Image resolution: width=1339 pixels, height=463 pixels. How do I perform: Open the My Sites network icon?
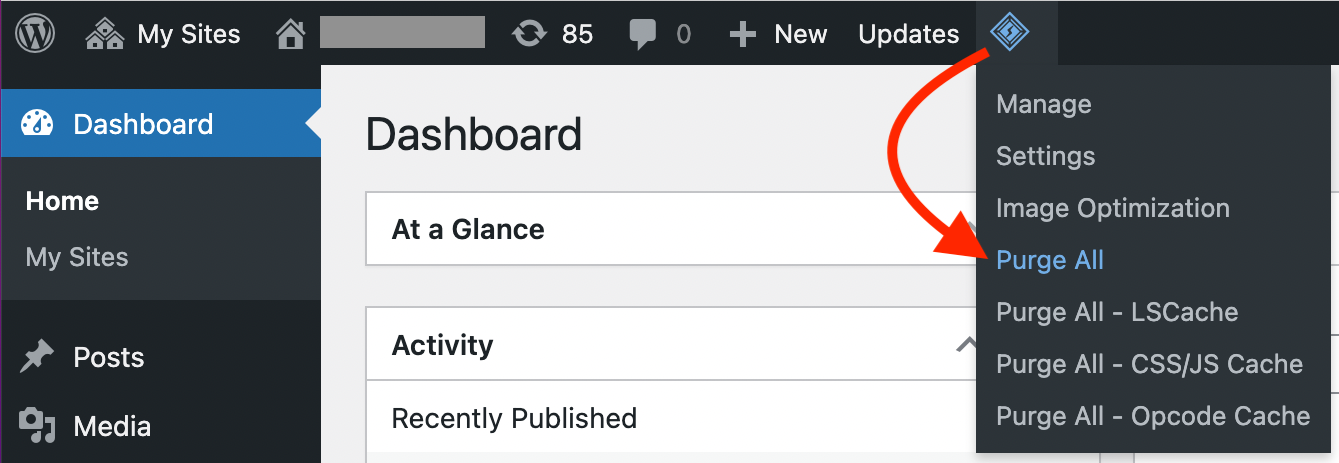(x=105, y=35)
